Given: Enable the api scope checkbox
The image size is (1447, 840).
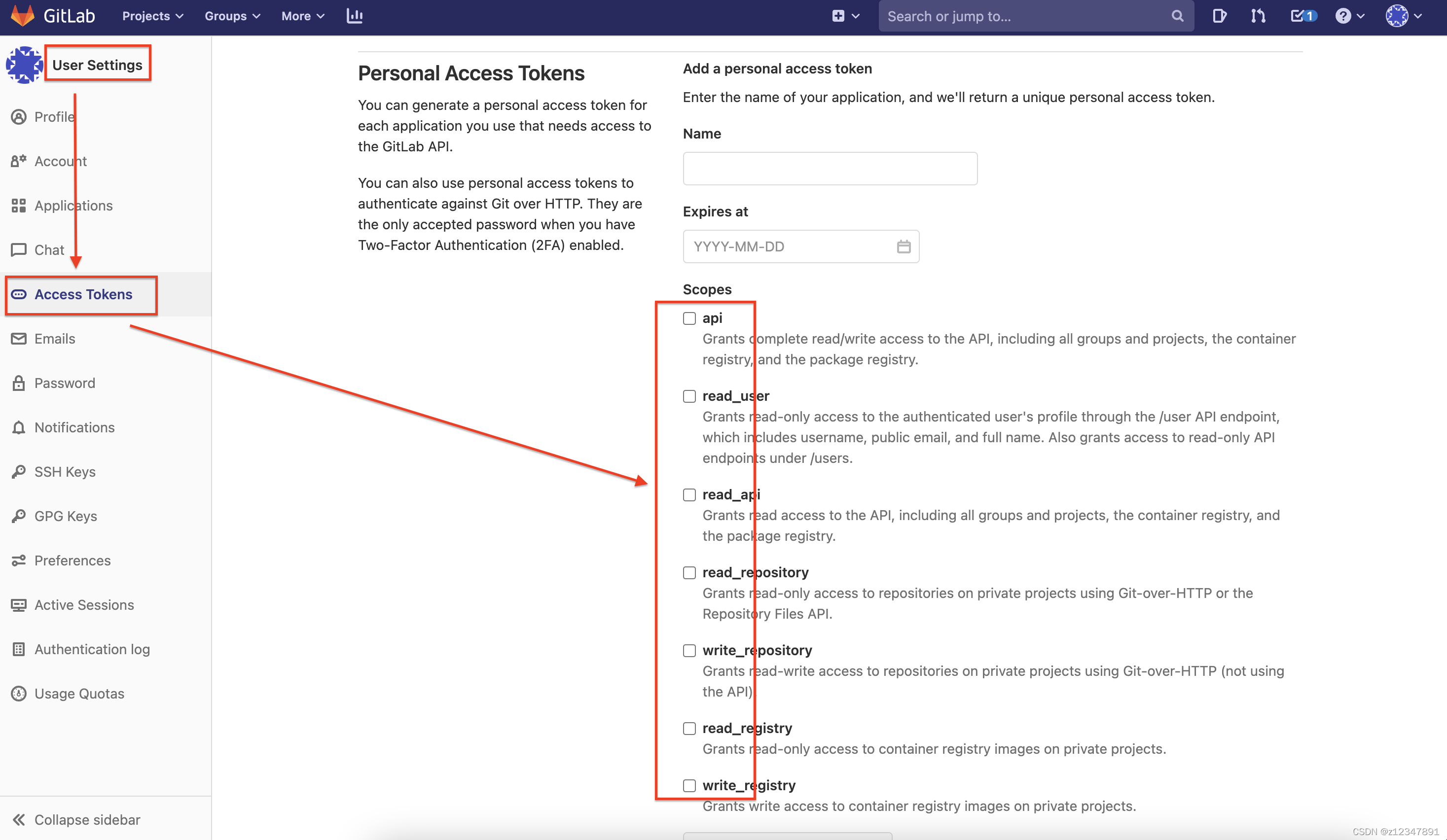Looking at the screenshot, I should (x=688, y=318).
